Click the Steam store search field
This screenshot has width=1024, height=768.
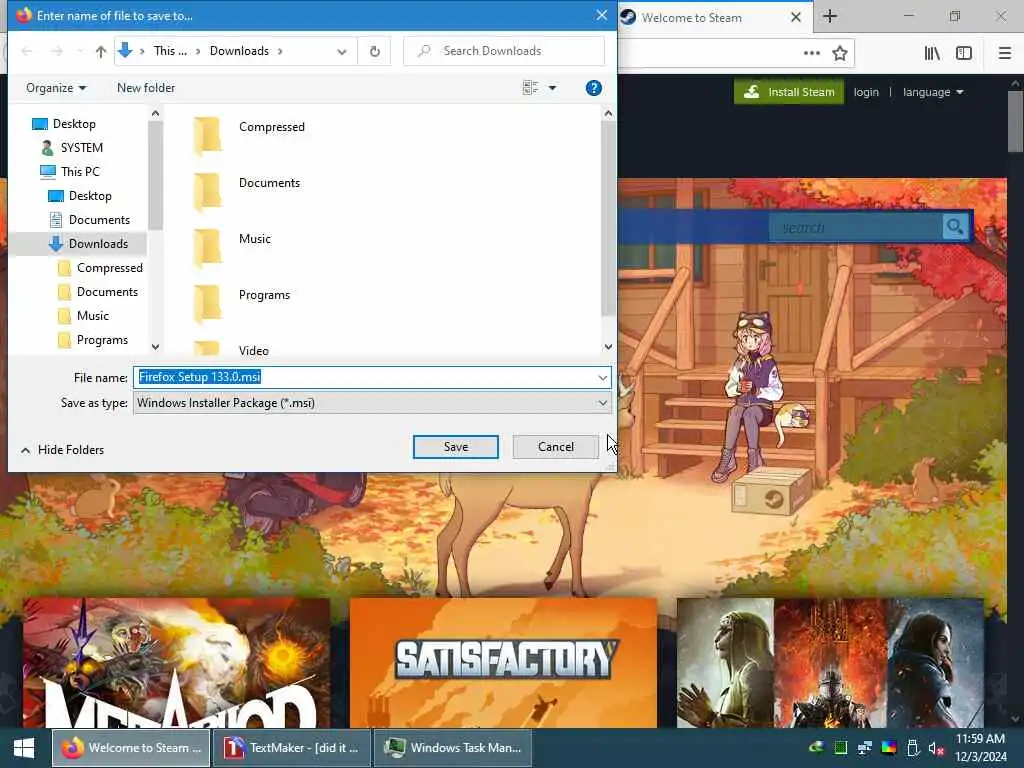pos(856,227)
